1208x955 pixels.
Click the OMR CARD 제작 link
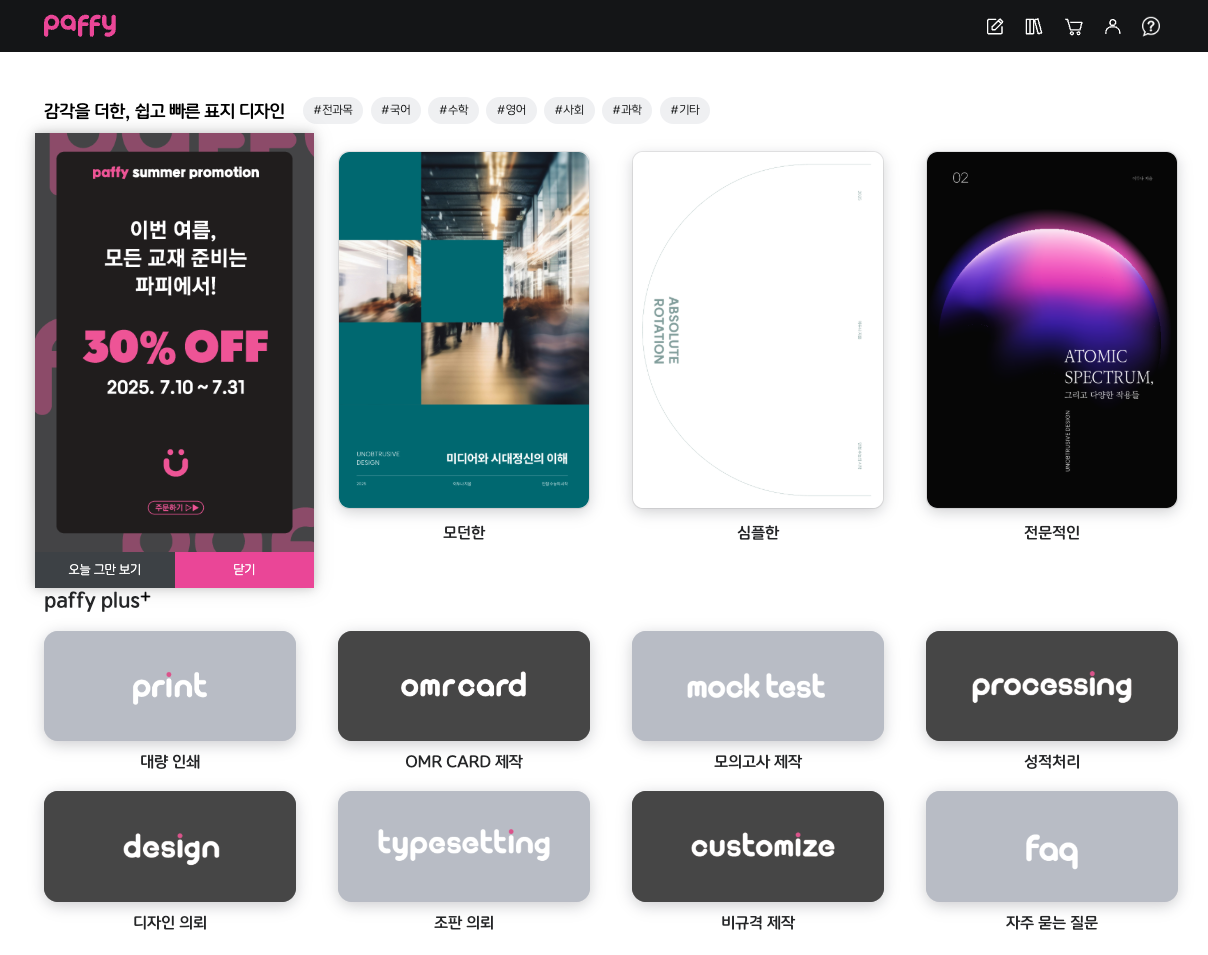click(464, 762)
